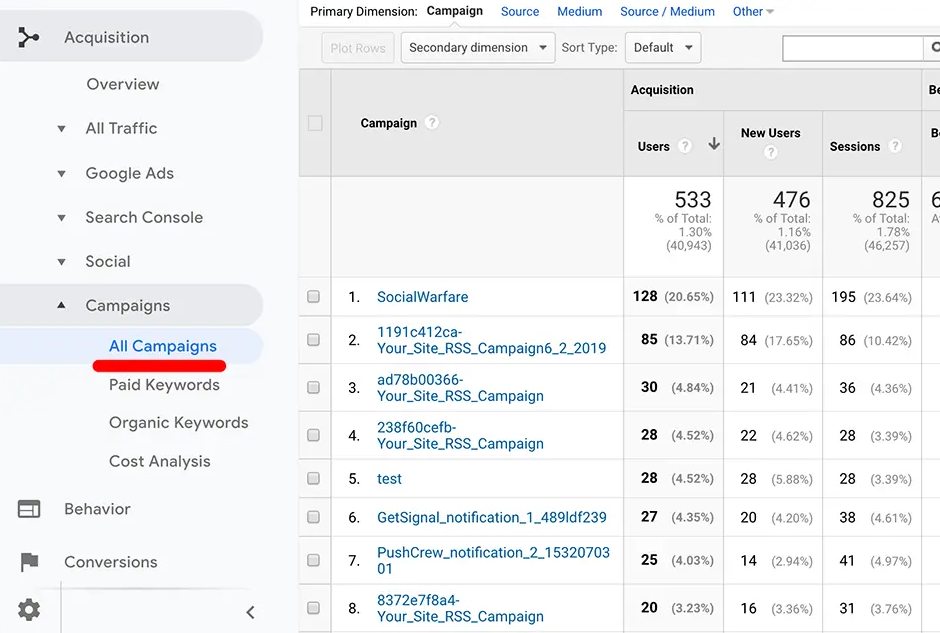Click the Conversions flag icon

29,562
